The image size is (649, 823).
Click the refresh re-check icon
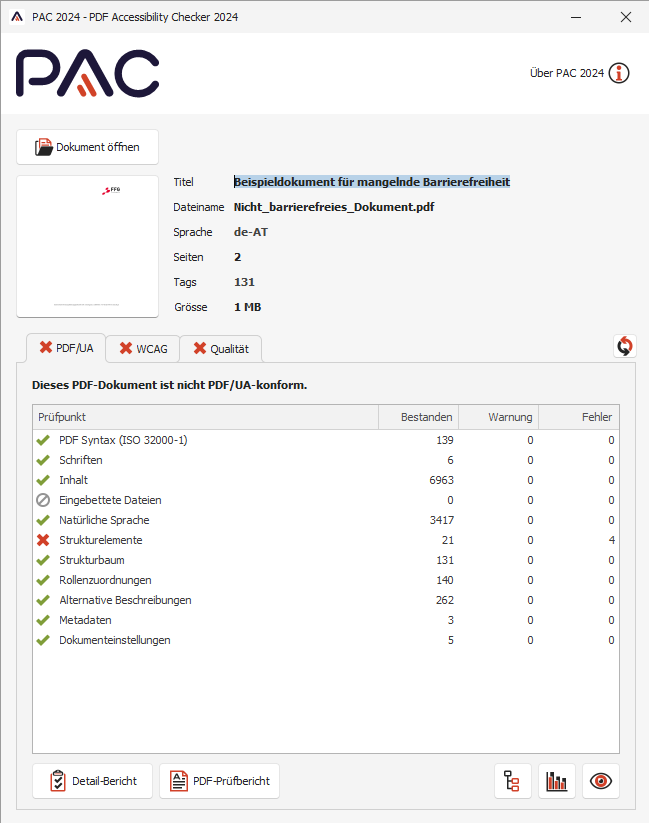pos(625,346)
